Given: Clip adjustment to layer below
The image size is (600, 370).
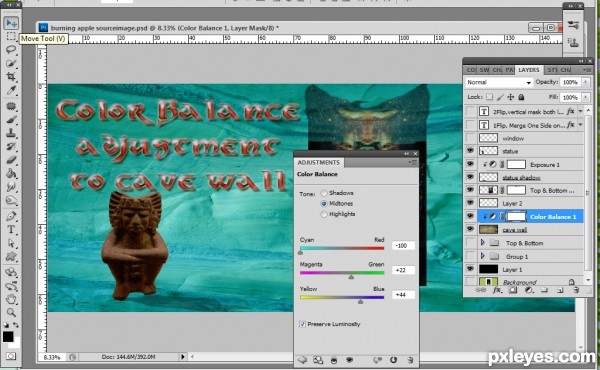Looking at the screenshot, I should (334, 360).
